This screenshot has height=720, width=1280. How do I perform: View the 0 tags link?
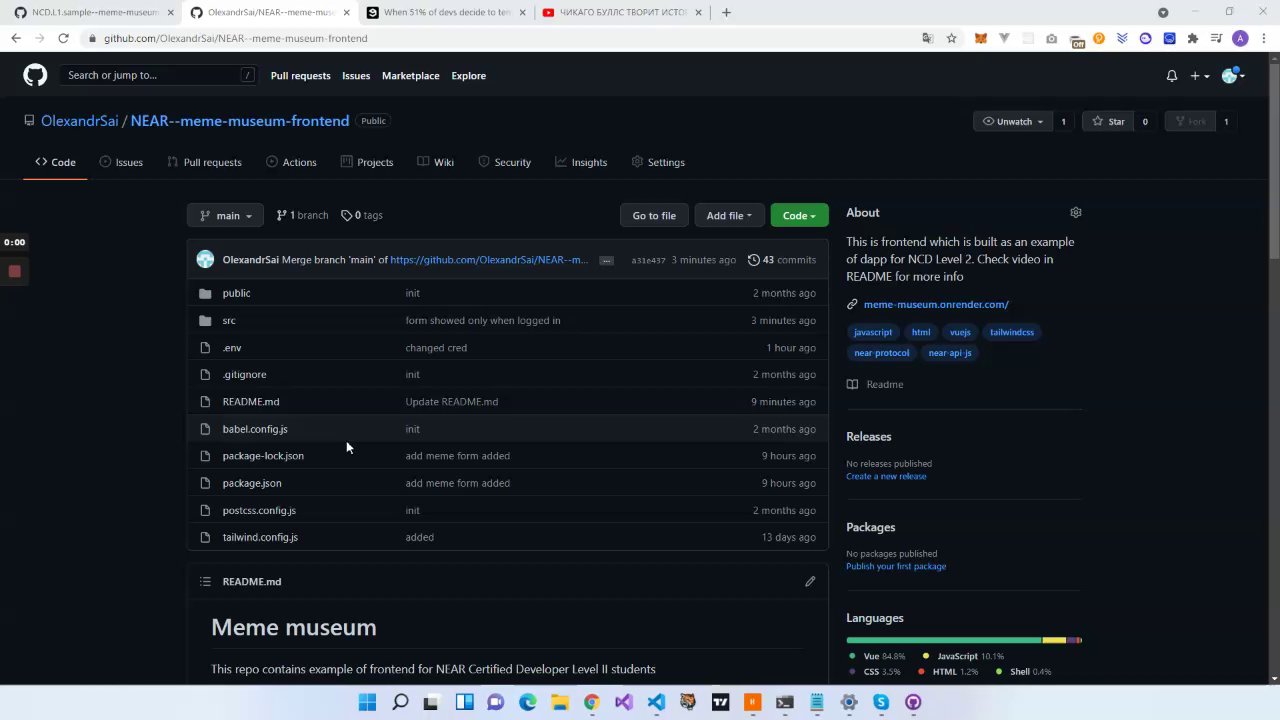tap(362, 216)
